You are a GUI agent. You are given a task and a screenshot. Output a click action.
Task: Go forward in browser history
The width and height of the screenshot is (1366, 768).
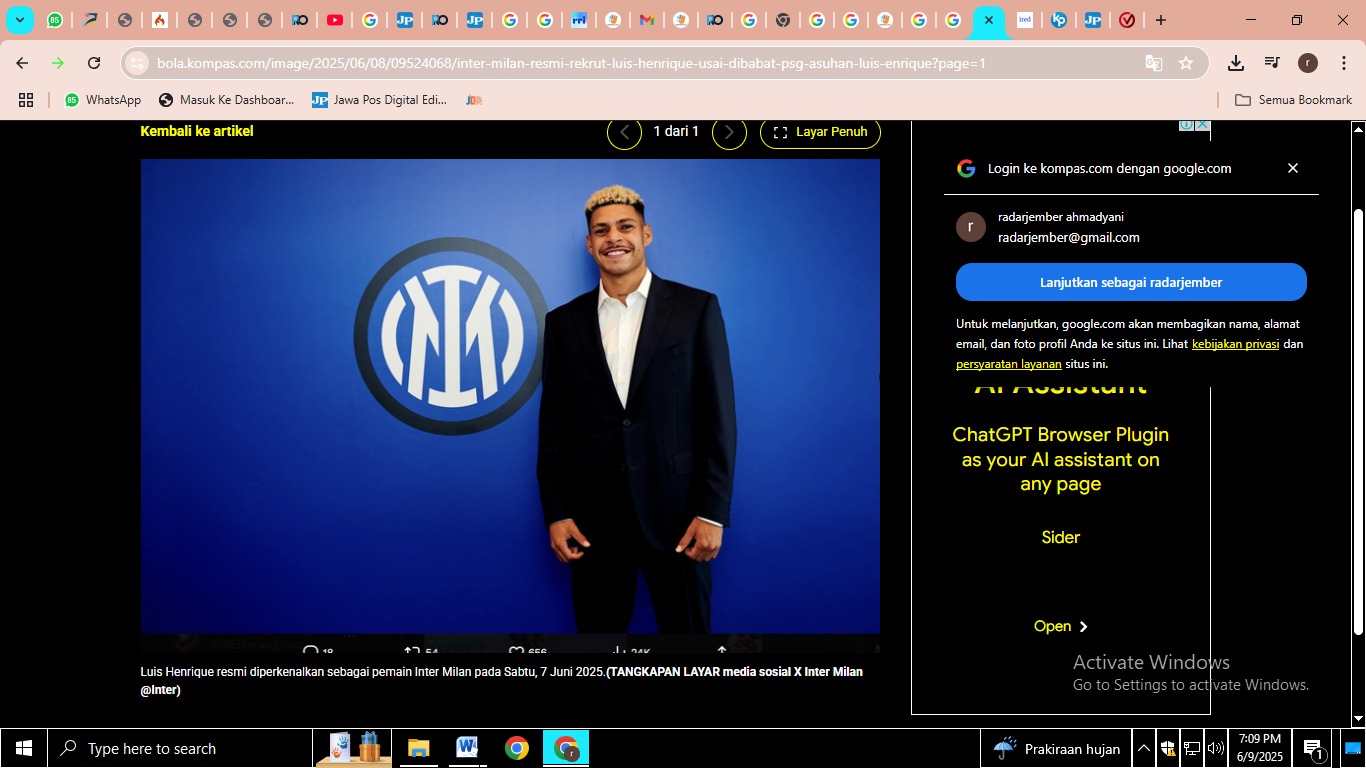(x=58, y=63)
